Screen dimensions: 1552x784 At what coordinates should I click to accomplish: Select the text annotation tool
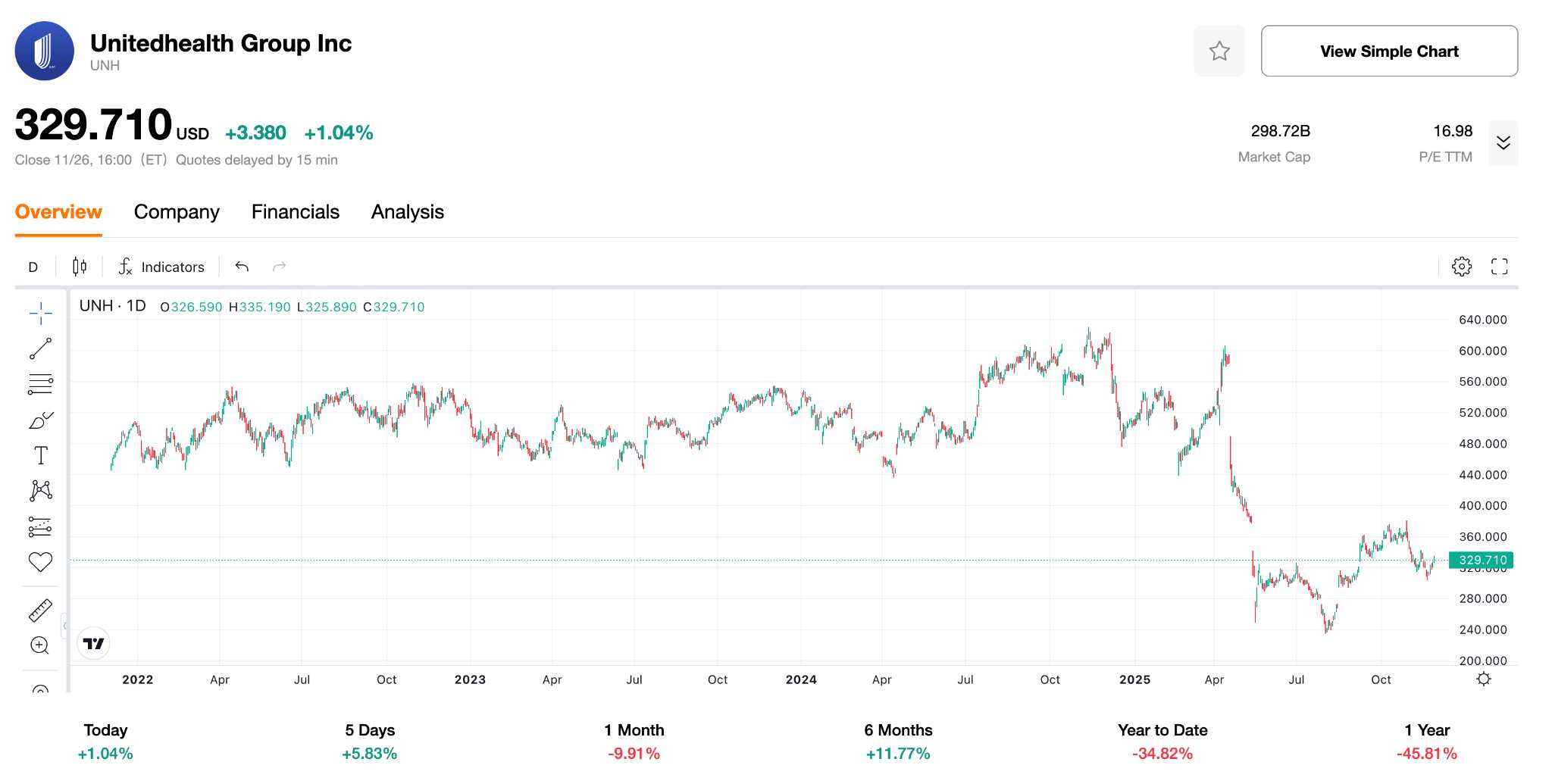(x=41, y=455)
